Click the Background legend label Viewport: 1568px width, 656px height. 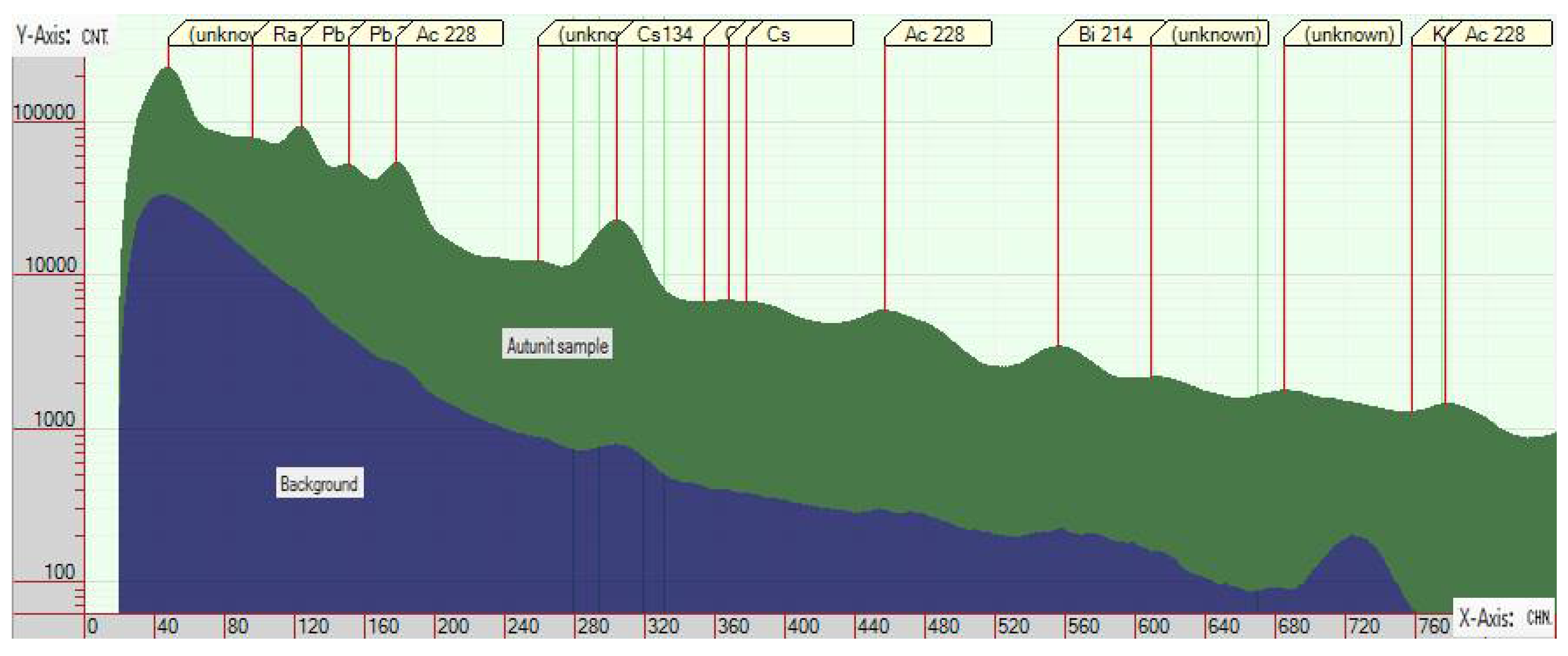[319, 483]
